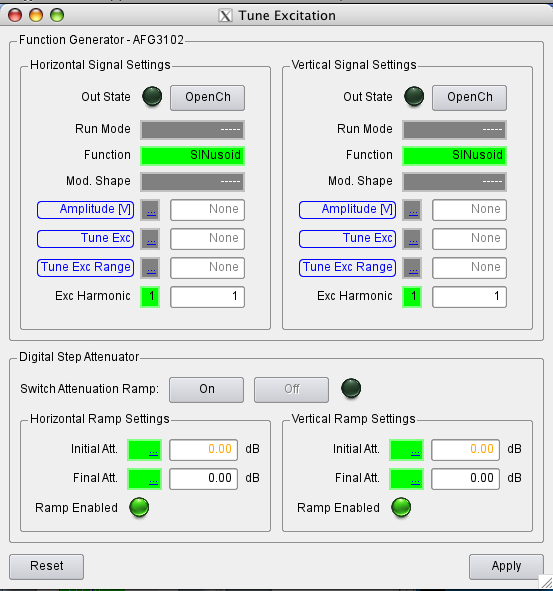The height and width of the screenshot is (591, 553).
Task: Open the Horizontal Amplitude [V] label
Action: click(86, 210)
